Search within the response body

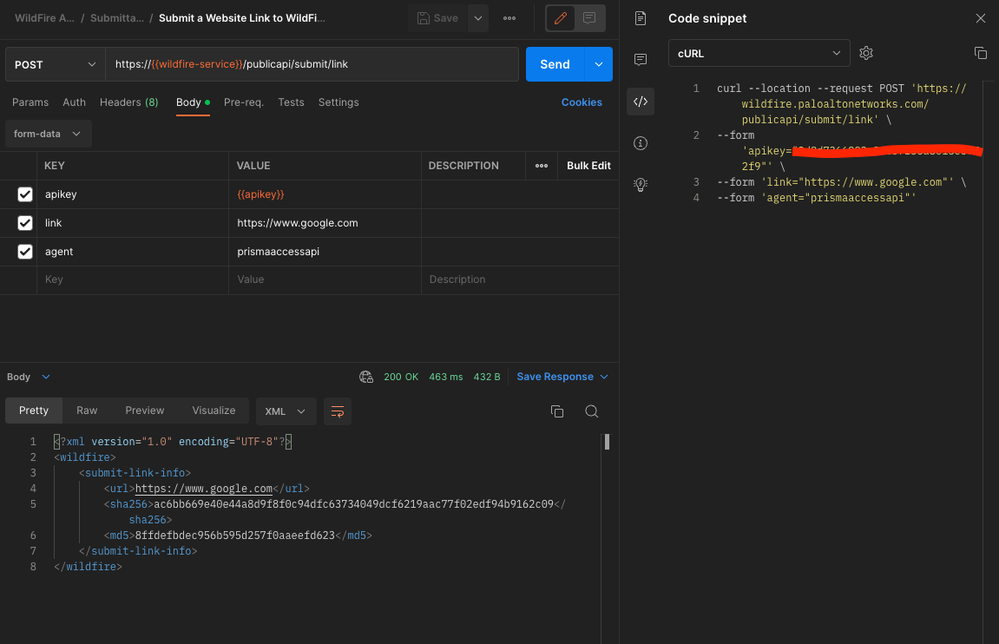click(x=592, y=411)
